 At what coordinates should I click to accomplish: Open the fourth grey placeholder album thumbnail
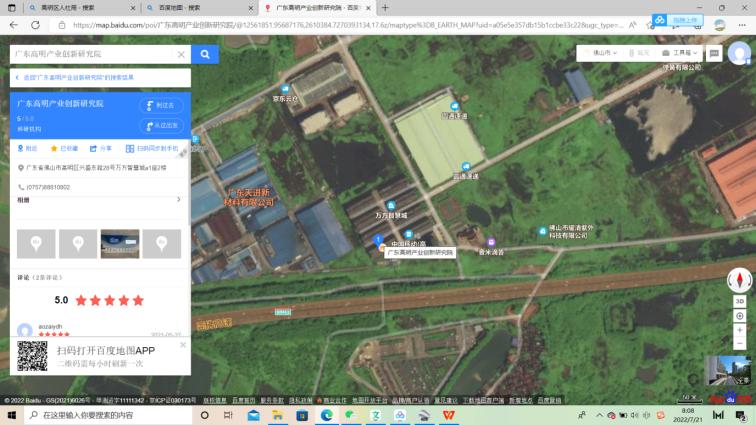click(162, 244)
